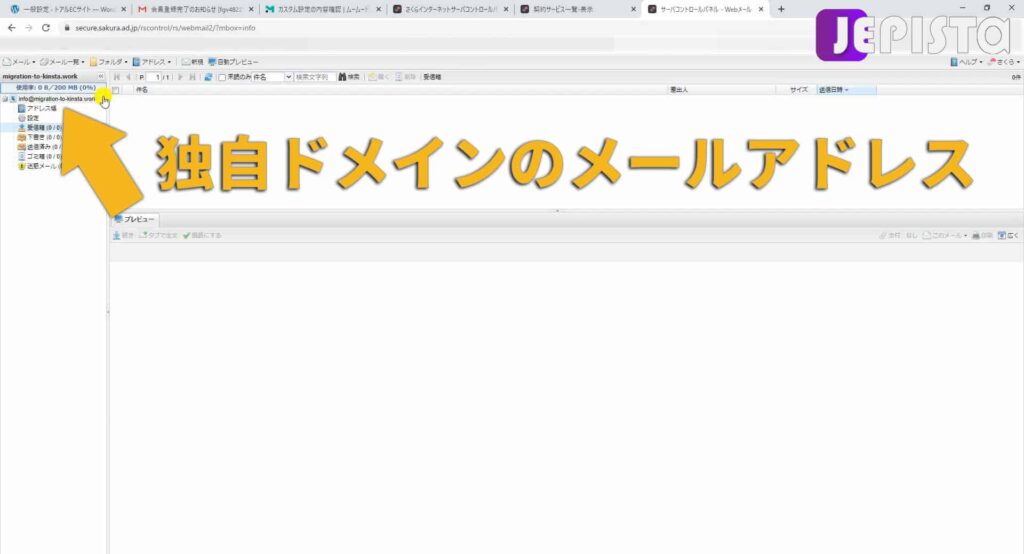The height and width of the screenshot is (554, 1024).
Task: Click the 削除 delete toolbar button
Action: tap(405, 77)
